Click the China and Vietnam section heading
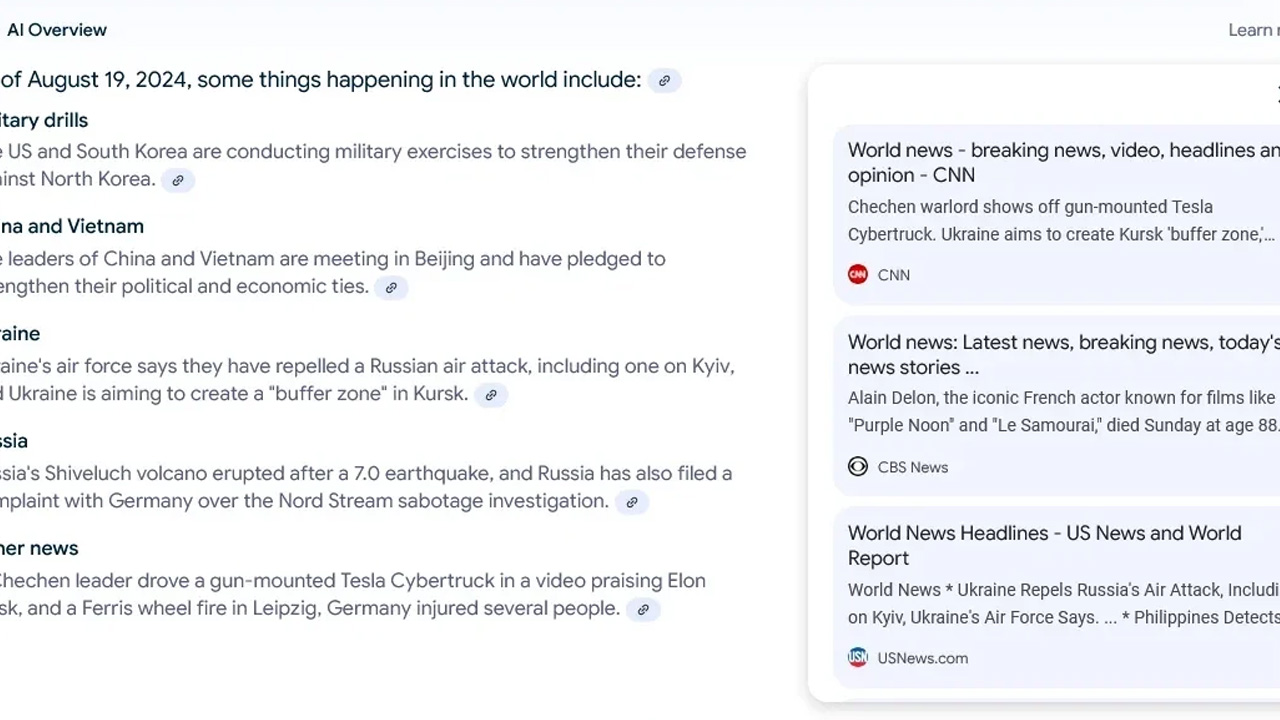Image resolution: width=1280 pixels, height=720 pixels. click(x=72, y=227)
